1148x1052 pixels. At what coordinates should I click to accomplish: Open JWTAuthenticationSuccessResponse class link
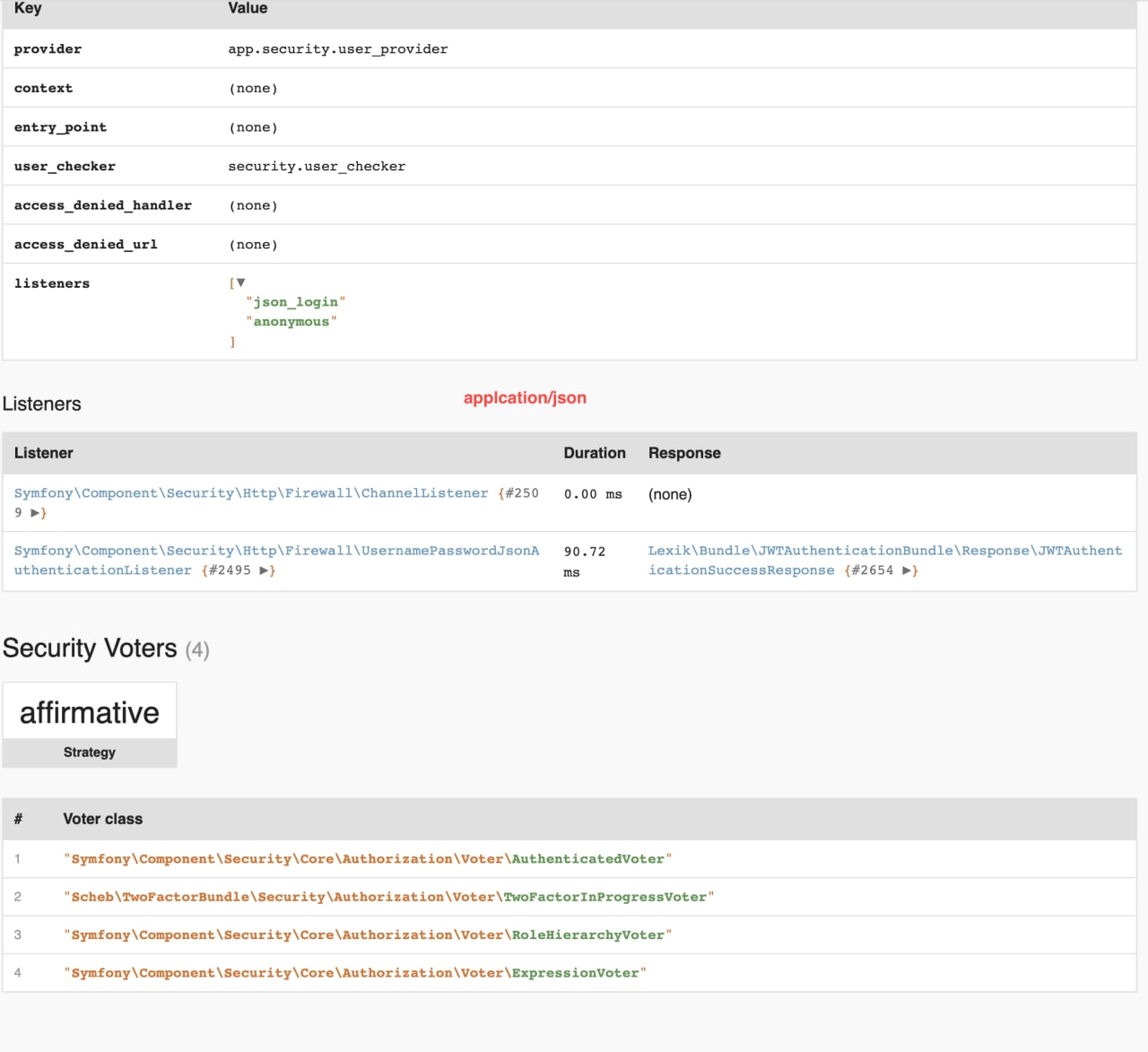point(885,561)
